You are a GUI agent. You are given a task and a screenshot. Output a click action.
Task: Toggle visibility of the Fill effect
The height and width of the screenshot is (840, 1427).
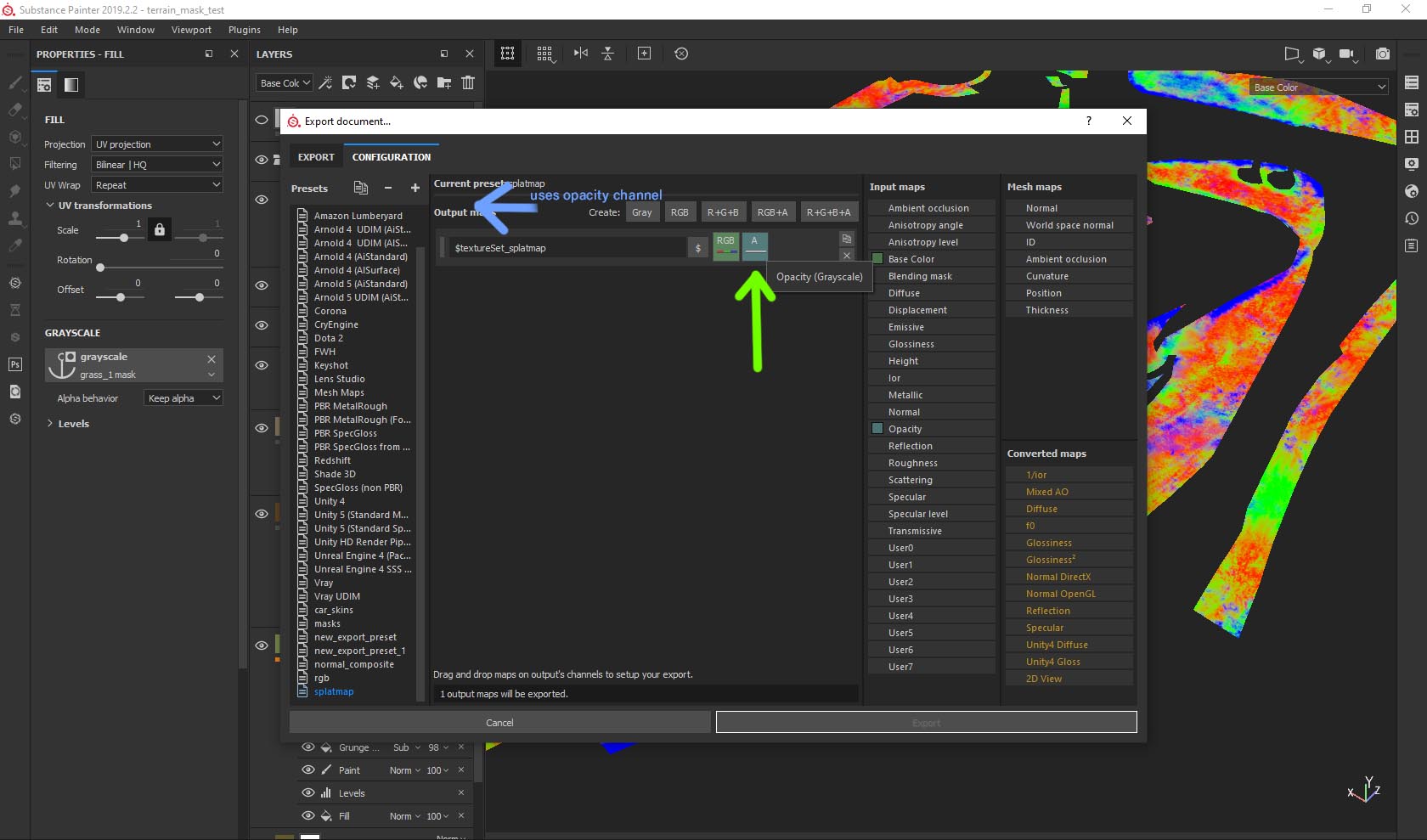(308, 816)
